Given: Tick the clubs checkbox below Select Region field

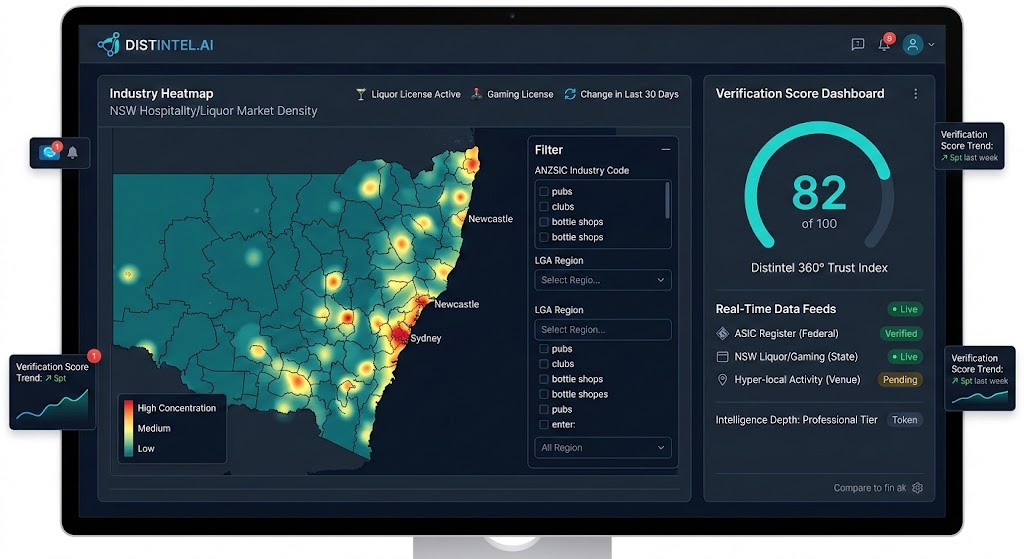Looking at the screenshot, I should point(543,364).
